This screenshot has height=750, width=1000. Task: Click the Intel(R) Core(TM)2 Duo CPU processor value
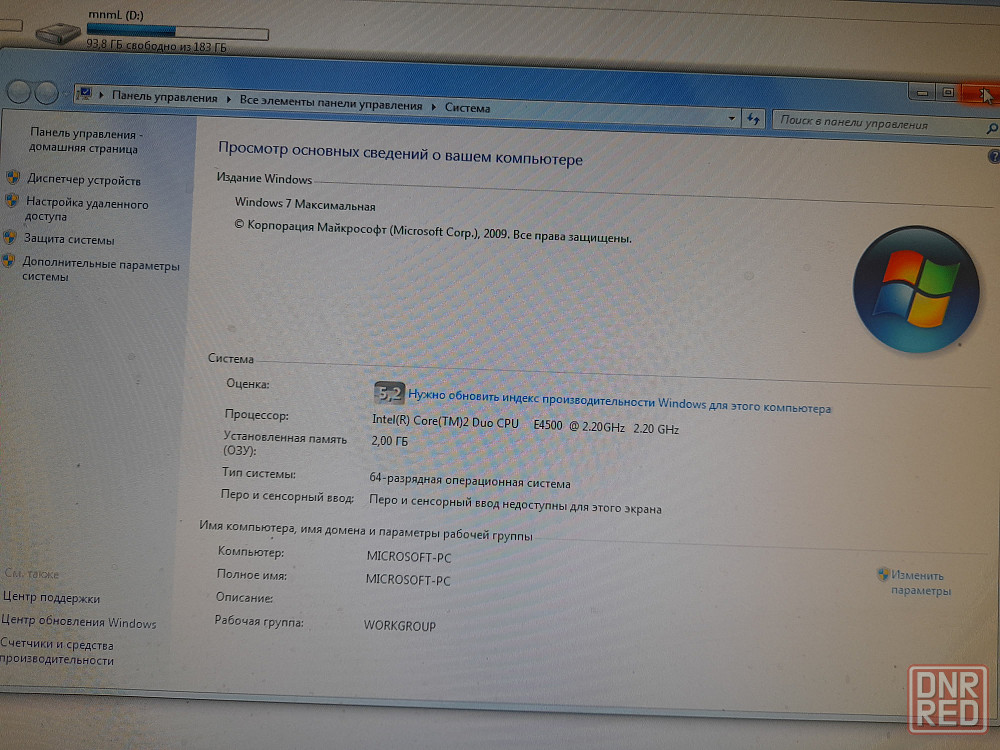525,425
